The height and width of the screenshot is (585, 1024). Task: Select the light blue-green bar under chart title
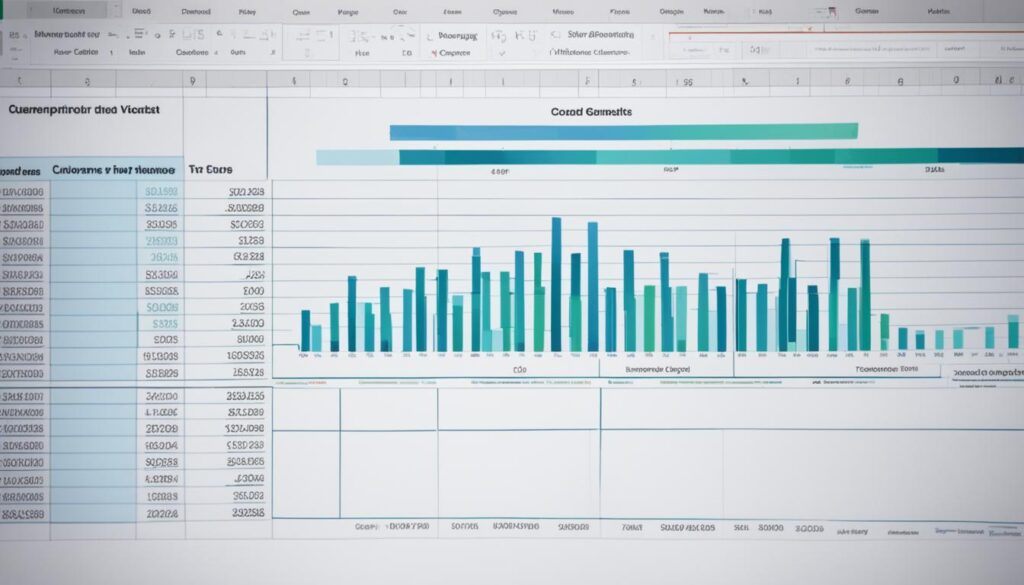[623, 131]
